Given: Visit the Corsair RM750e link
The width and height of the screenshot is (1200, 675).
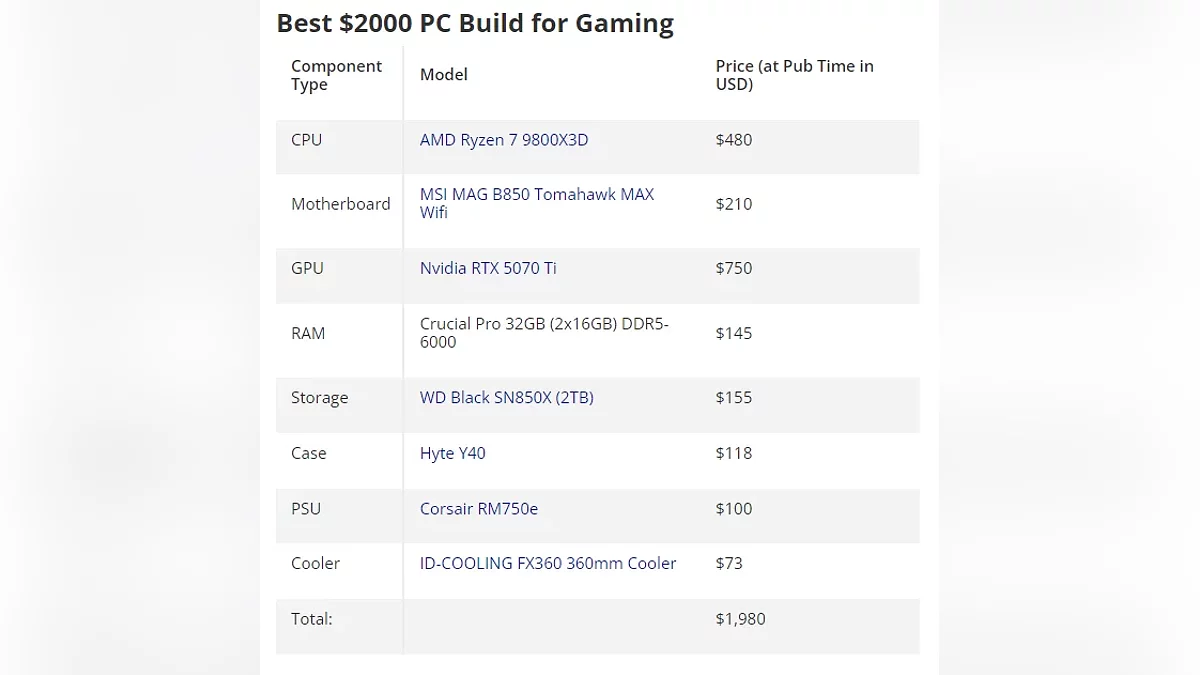Looking at the screenshot, I should click(478, 508).
